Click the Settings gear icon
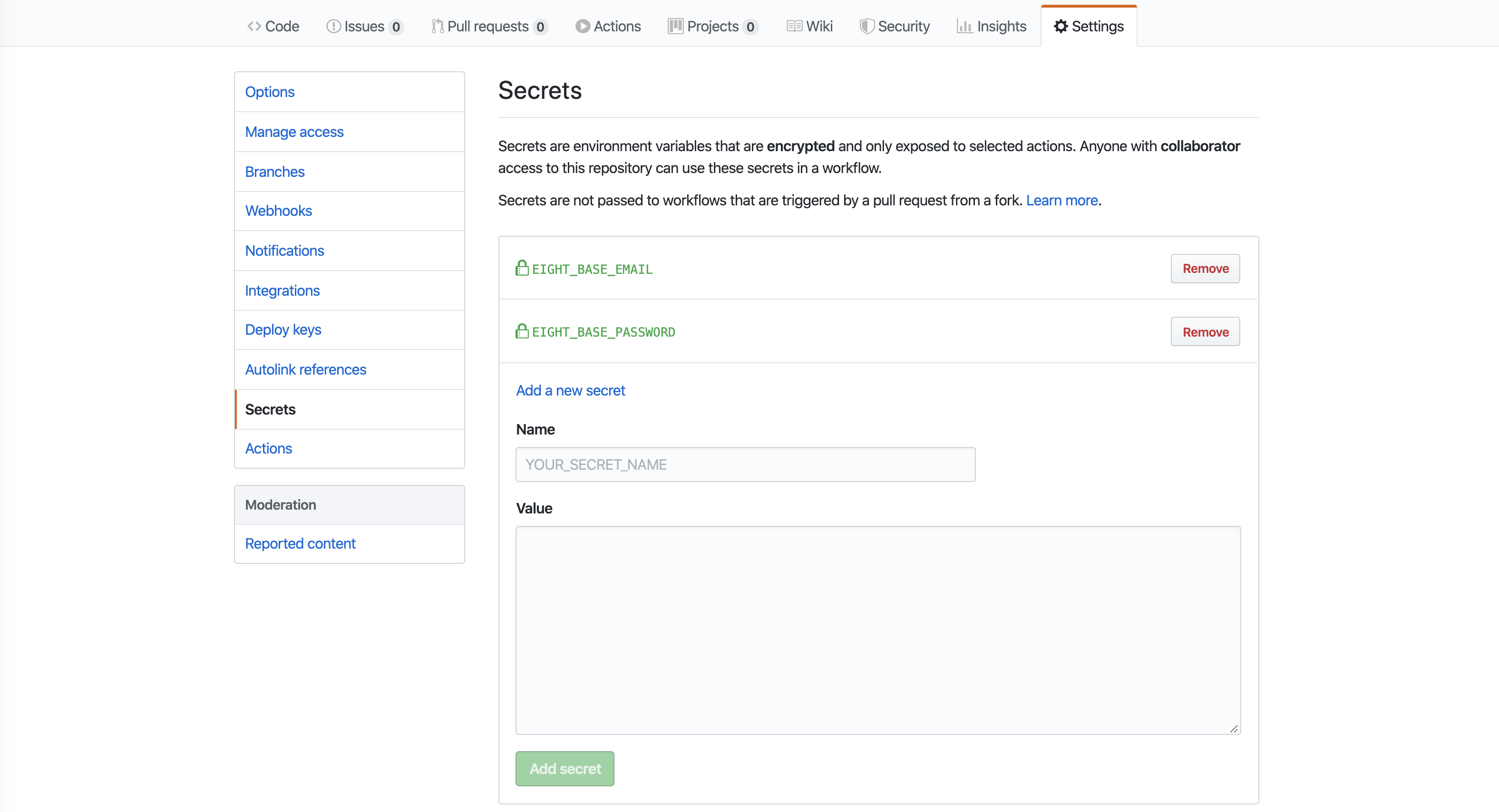Screen dimensions: 1499x812 1060,26
